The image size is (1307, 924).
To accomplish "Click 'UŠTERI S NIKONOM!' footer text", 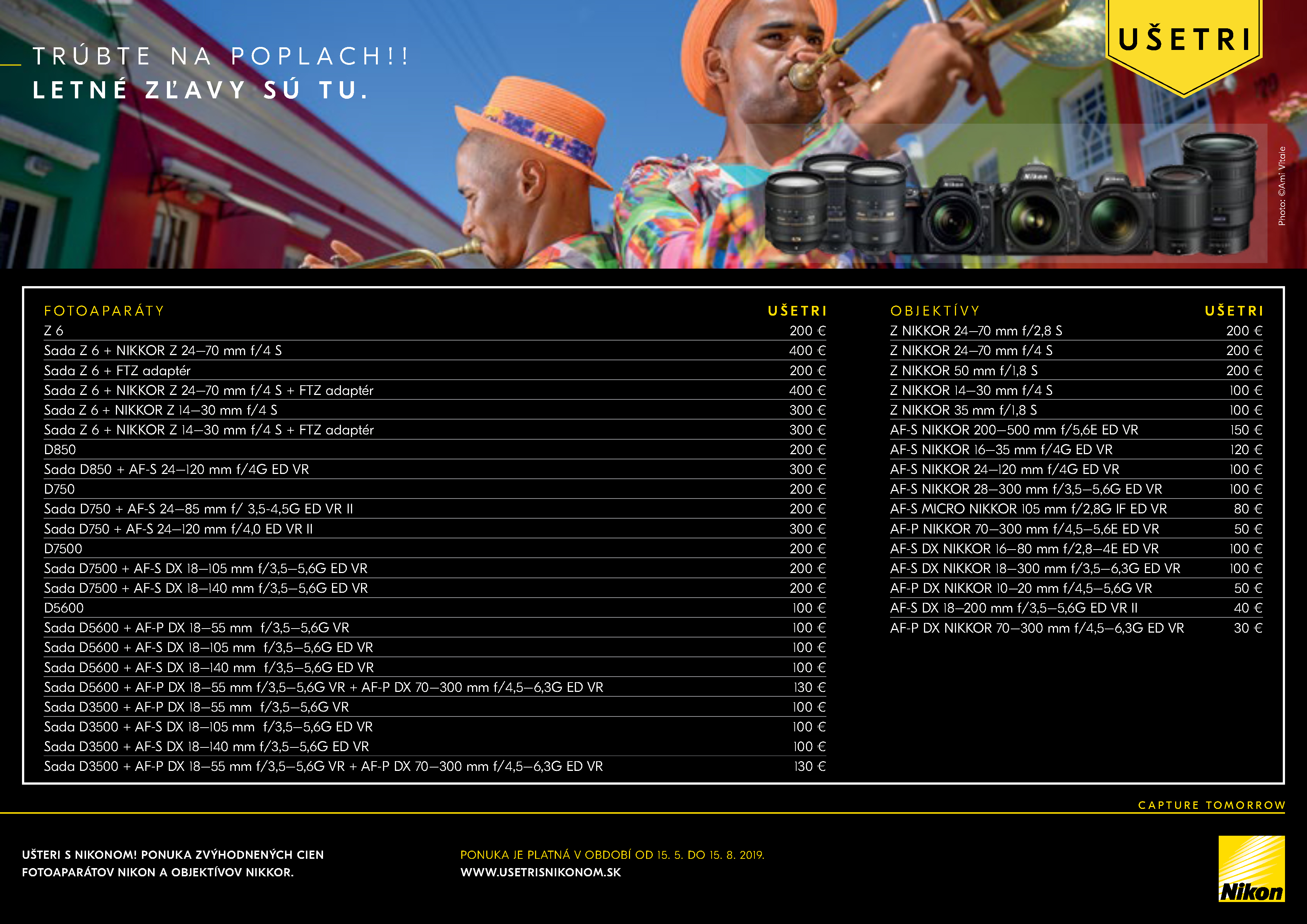I will (79, 855).
